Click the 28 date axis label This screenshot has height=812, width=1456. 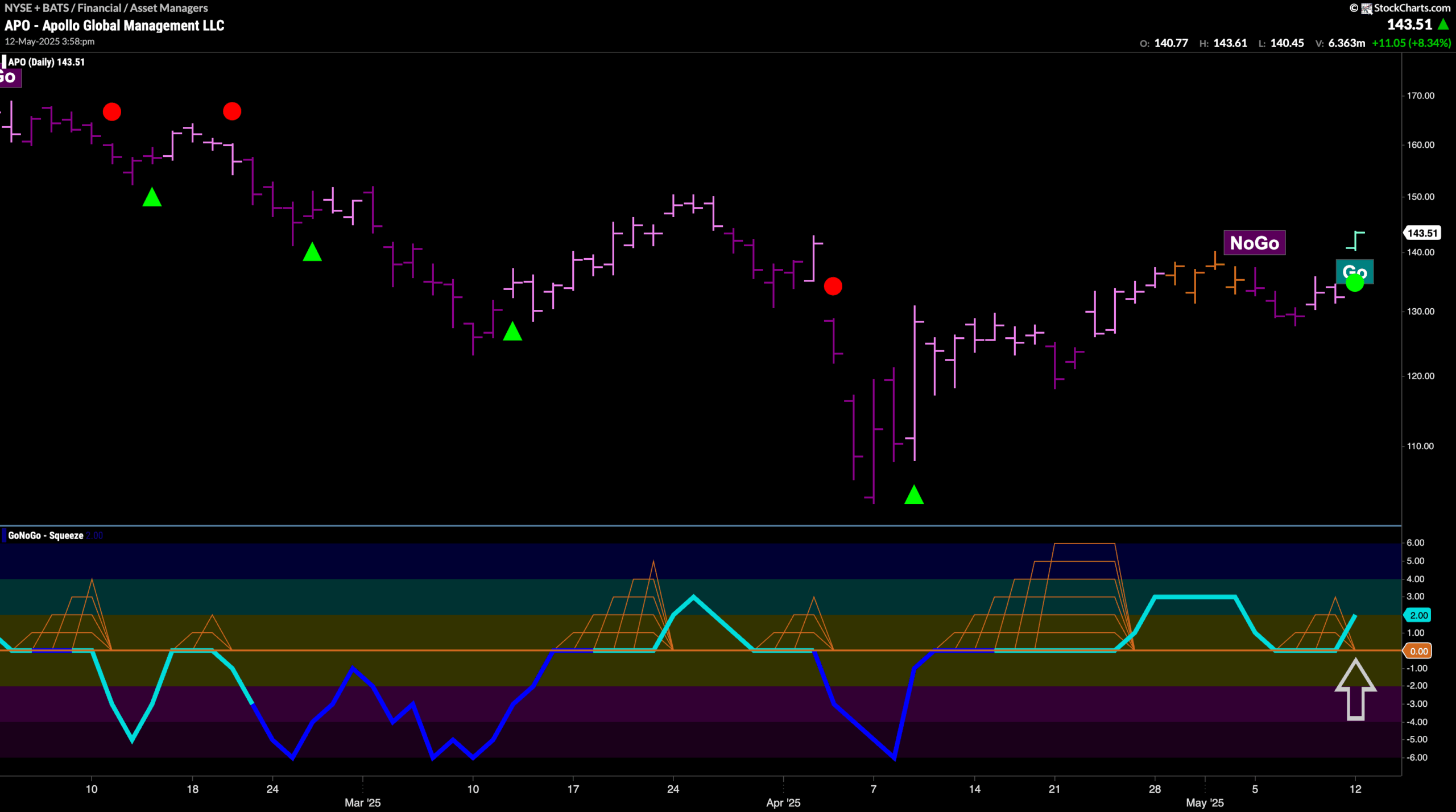[x=1155, y=789]
